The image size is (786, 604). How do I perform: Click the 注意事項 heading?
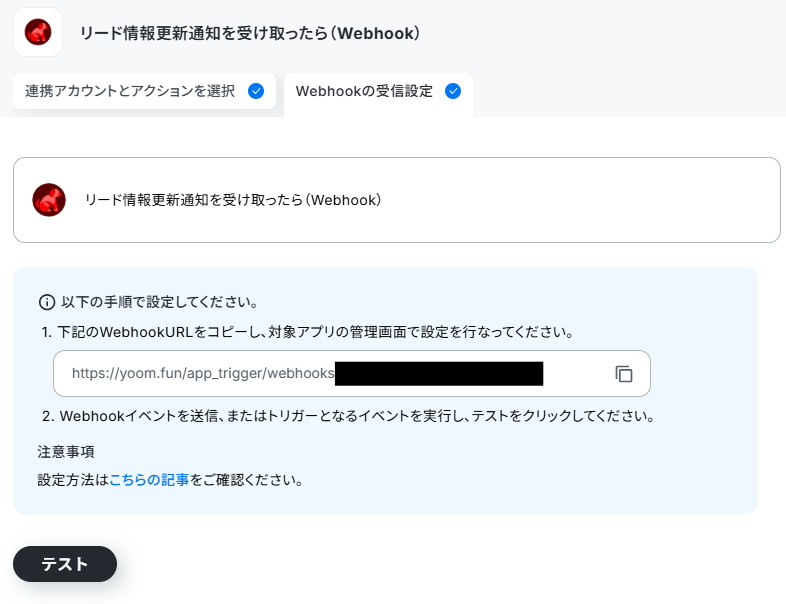(x=66, y=452)
